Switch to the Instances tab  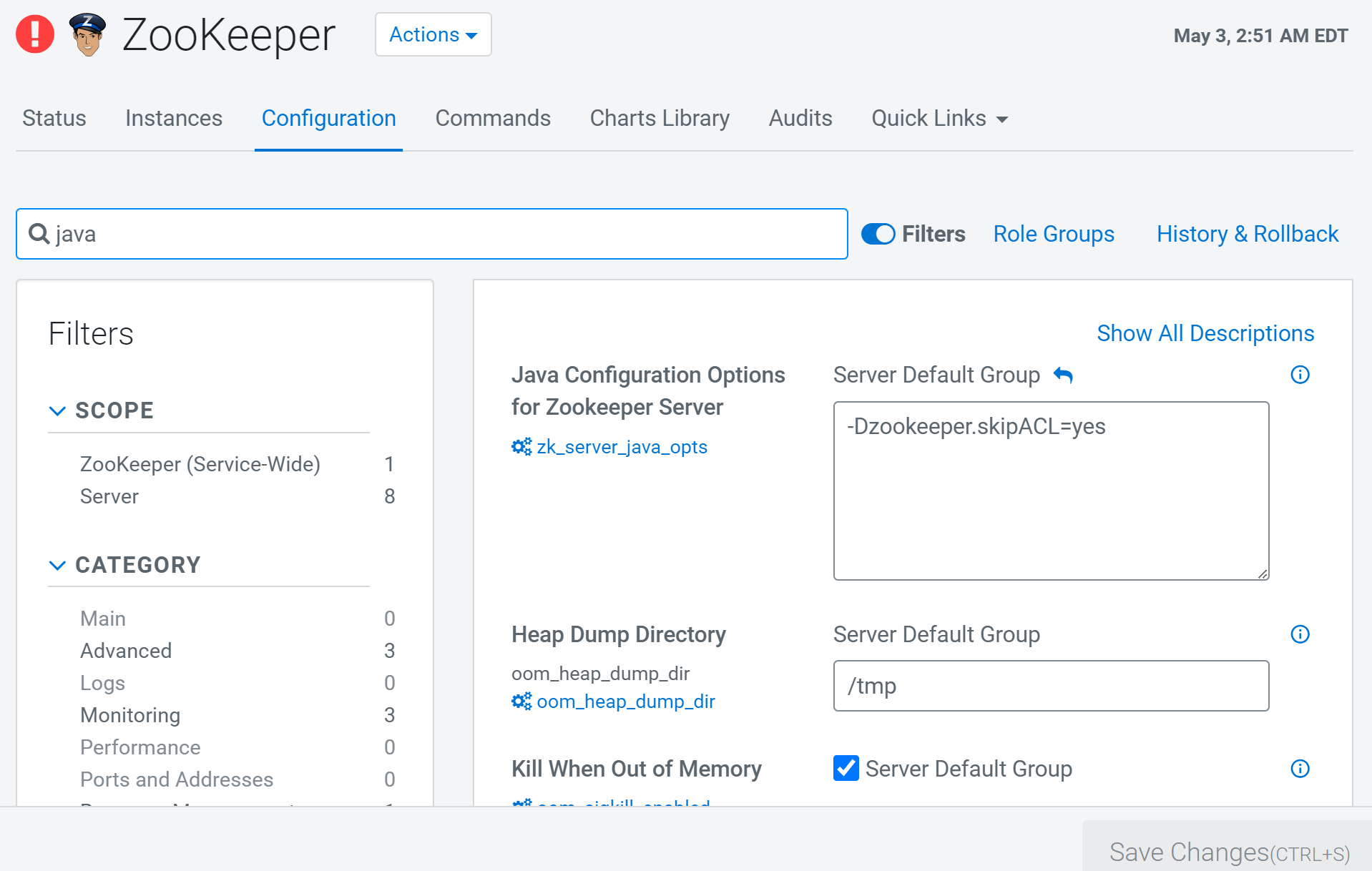coord(173,119)
